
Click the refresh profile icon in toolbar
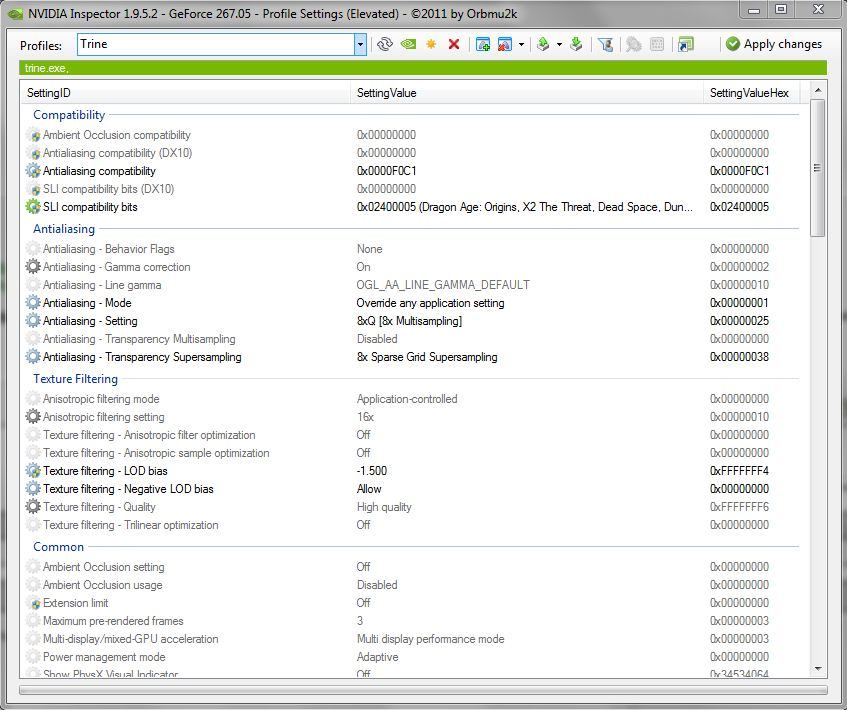pyautogui.click(x=385, y=44)
